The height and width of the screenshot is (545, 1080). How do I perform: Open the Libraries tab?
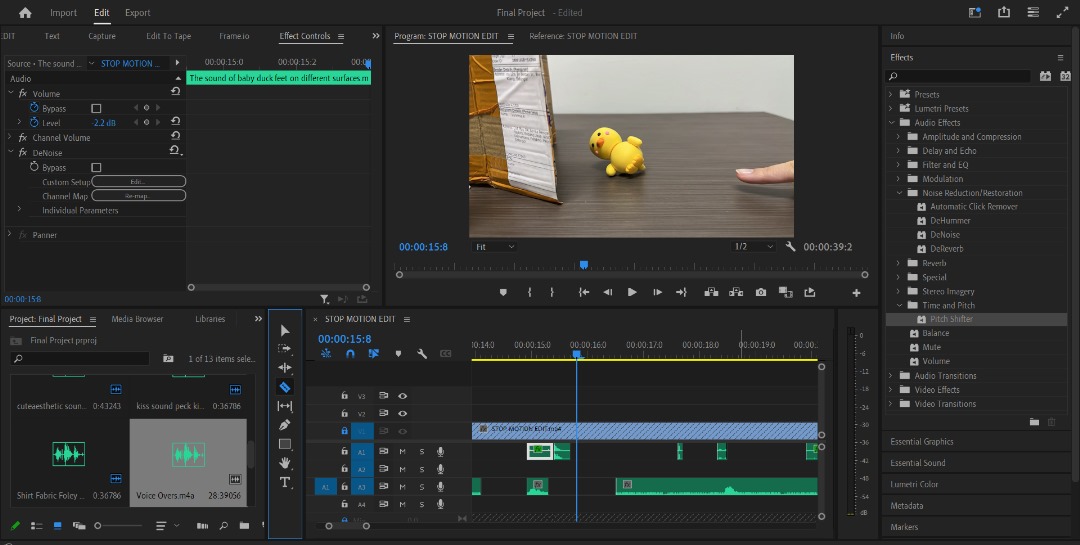click(x=210, y=319)
